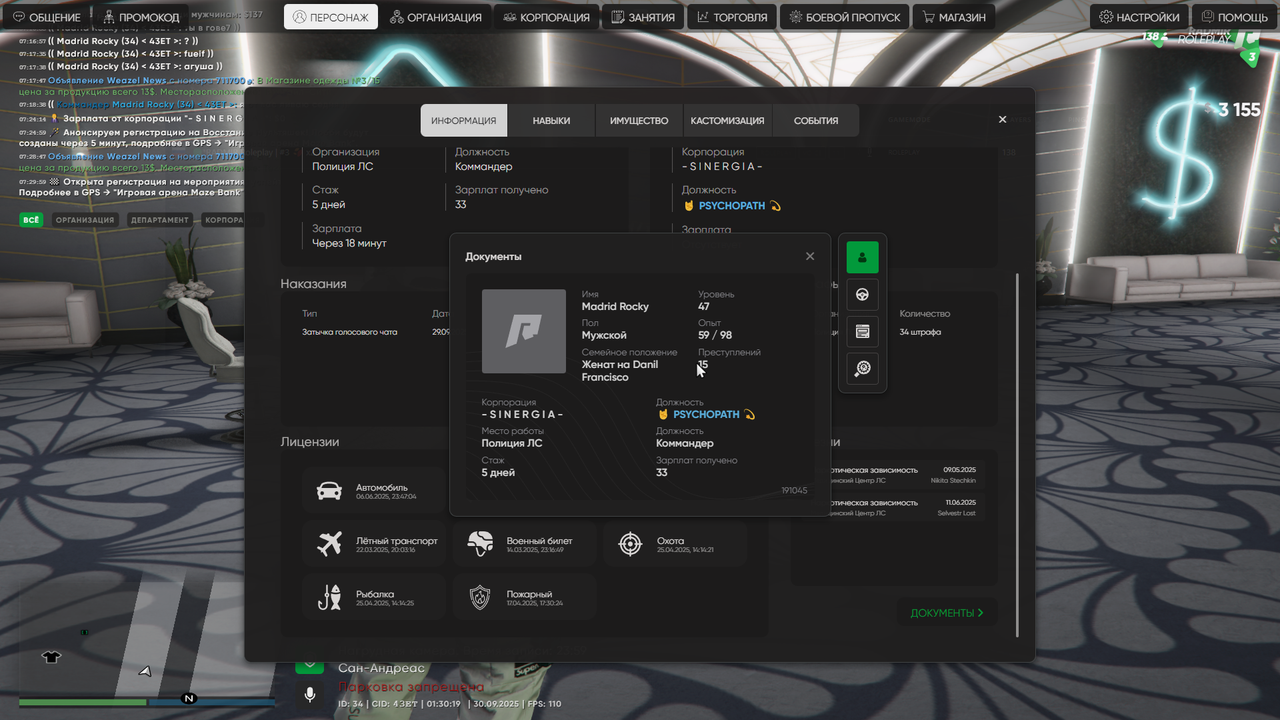The image size is (1280, 720).
Task: Click the Уровень value 47
Action: coord(704,307)
